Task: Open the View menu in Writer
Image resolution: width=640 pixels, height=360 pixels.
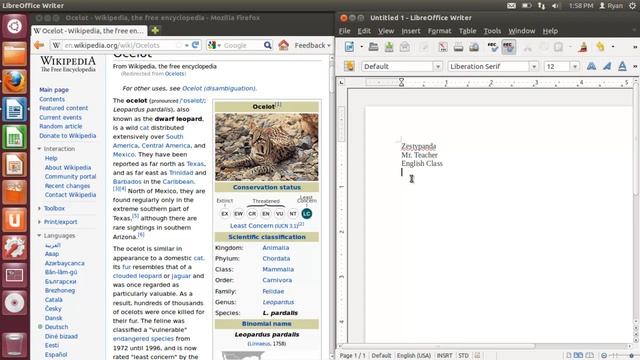Action: 386,31
